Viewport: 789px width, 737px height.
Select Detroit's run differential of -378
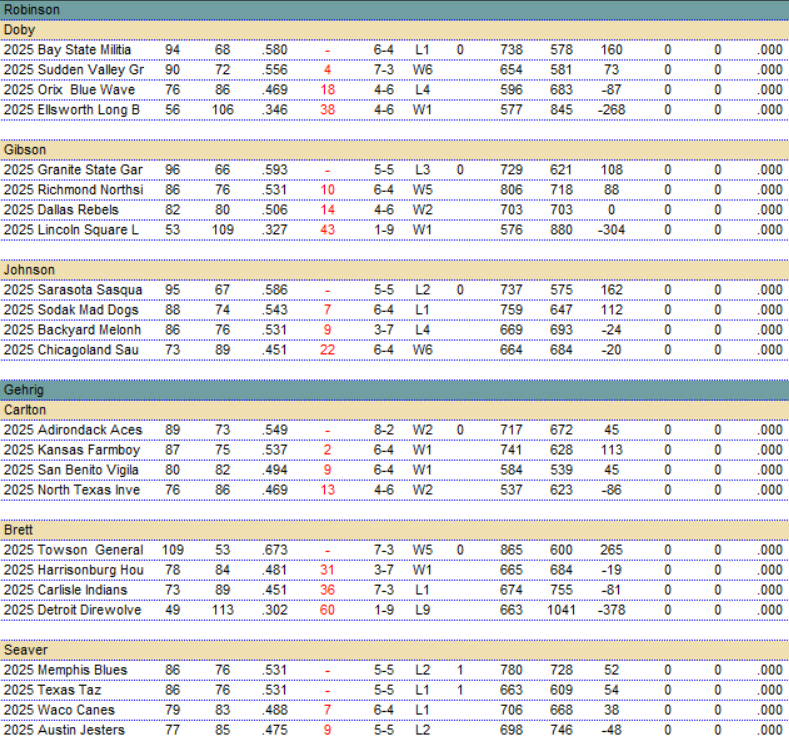pyautogui.click(x=611, y=610)
